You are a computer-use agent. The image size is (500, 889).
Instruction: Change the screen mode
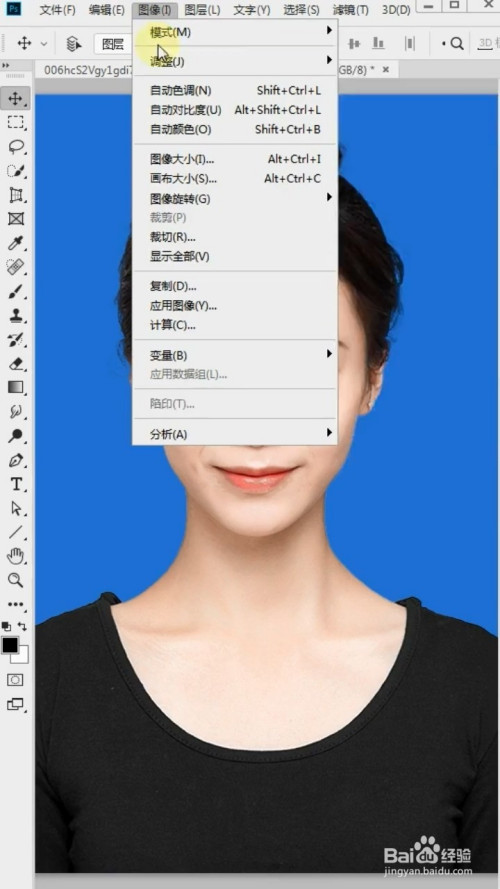[x=15, y=705]
